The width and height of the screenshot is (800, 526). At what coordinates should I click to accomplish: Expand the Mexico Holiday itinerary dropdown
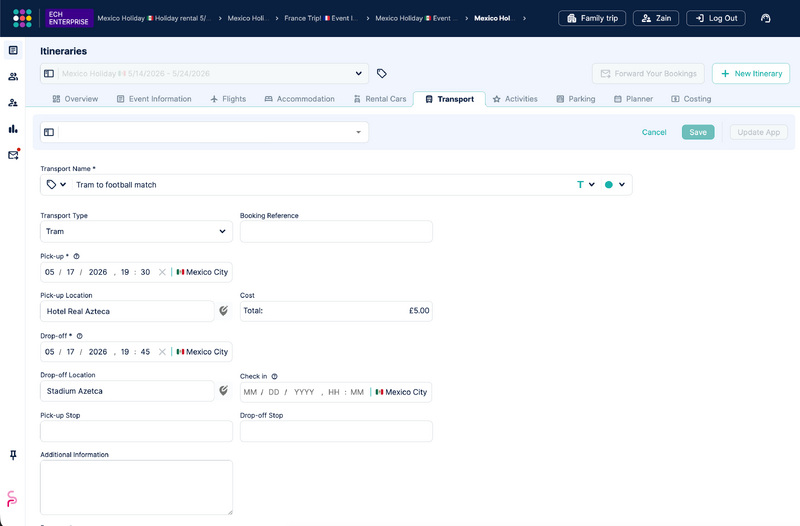[359, 73]
